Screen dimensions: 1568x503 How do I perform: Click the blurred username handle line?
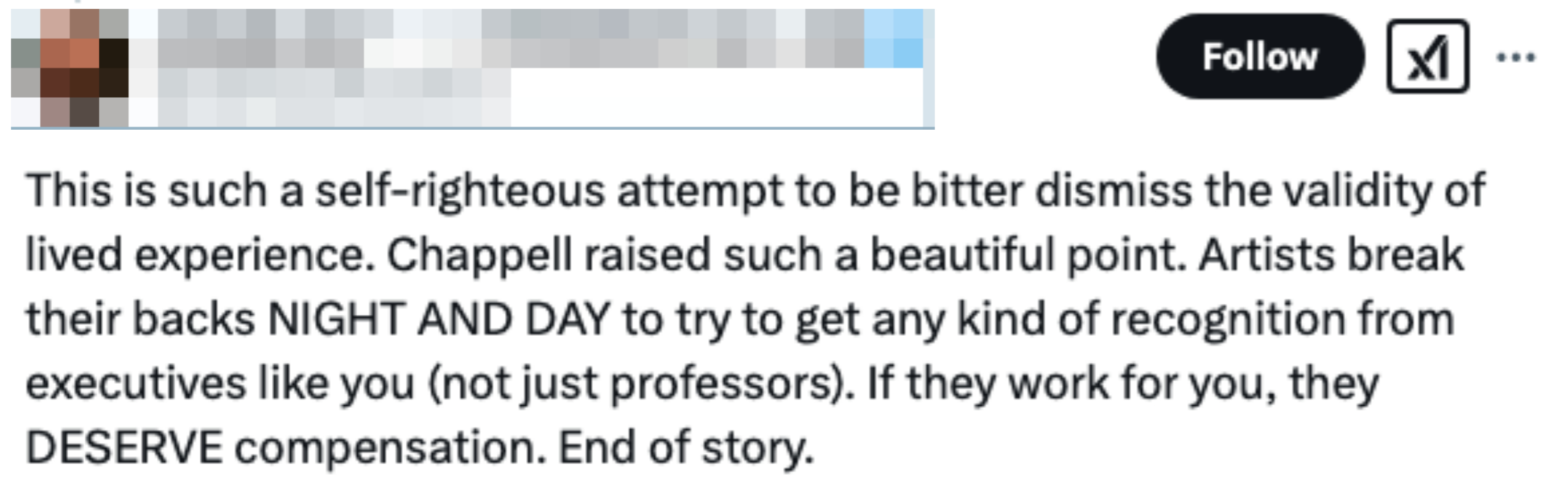[x=335, y=97]
